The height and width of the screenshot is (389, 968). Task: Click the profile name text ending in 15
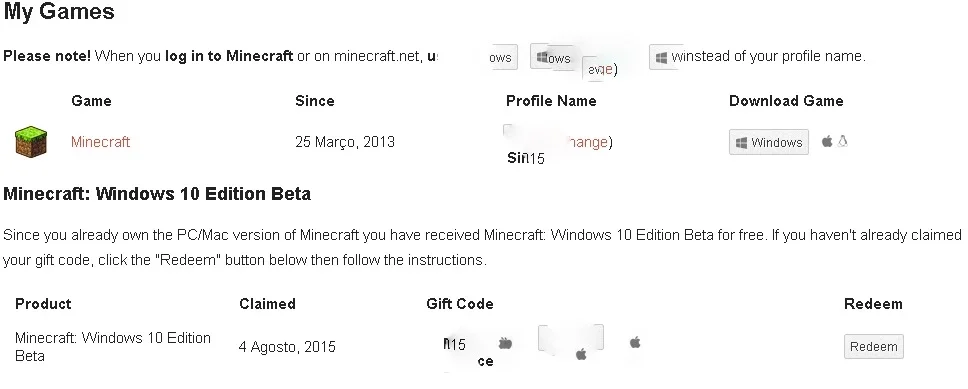[526, 158]
